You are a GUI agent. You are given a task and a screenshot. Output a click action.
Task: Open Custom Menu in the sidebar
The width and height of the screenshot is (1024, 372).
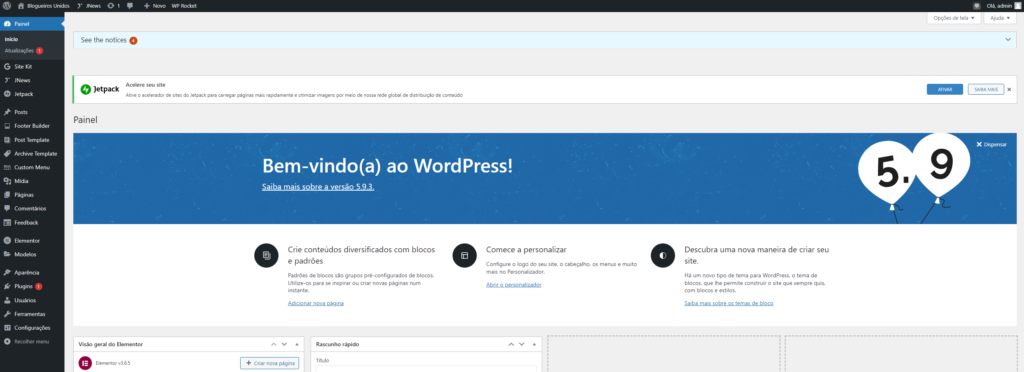click(32, 167)
